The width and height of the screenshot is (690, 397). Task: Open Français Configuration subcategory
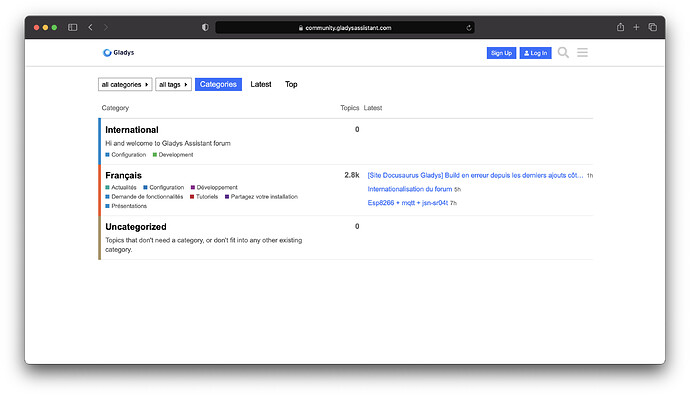(164, 187)
